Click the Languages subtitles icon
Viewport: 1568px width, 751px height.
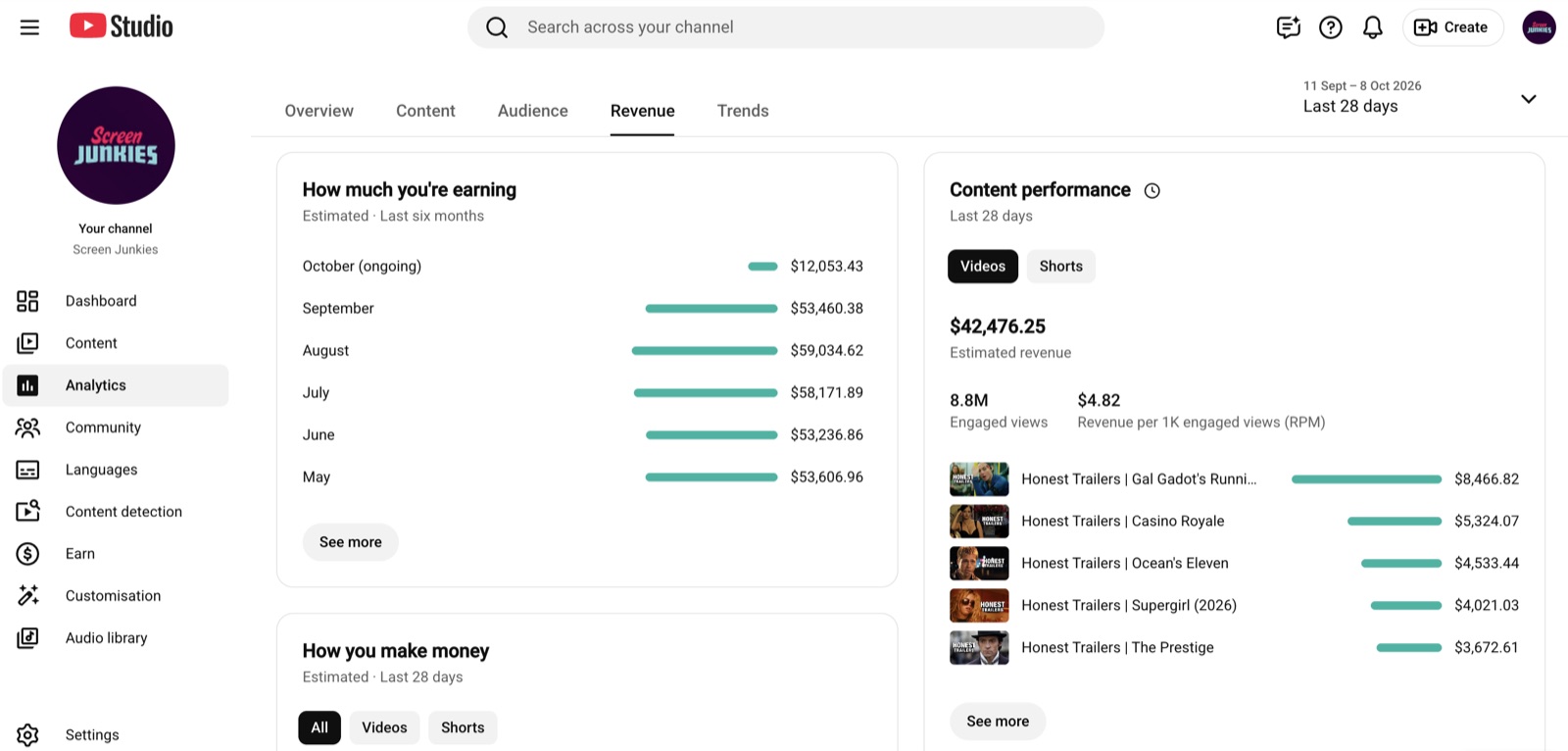[27, 470]
